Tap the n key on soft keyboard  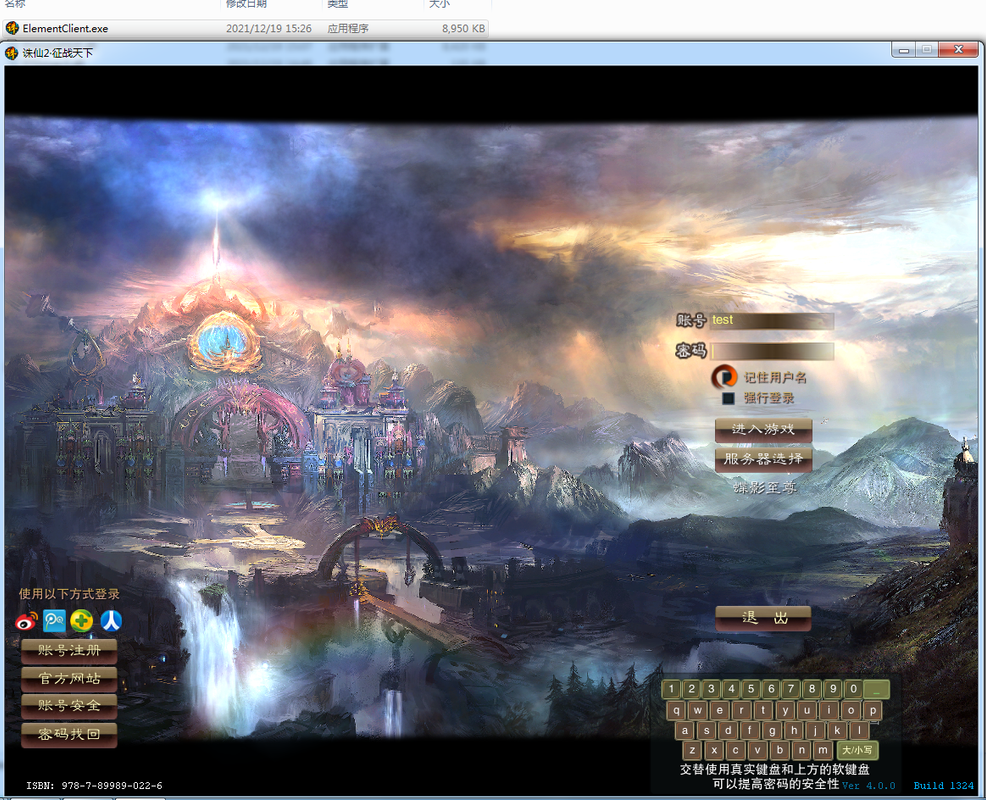click(801, 750)
